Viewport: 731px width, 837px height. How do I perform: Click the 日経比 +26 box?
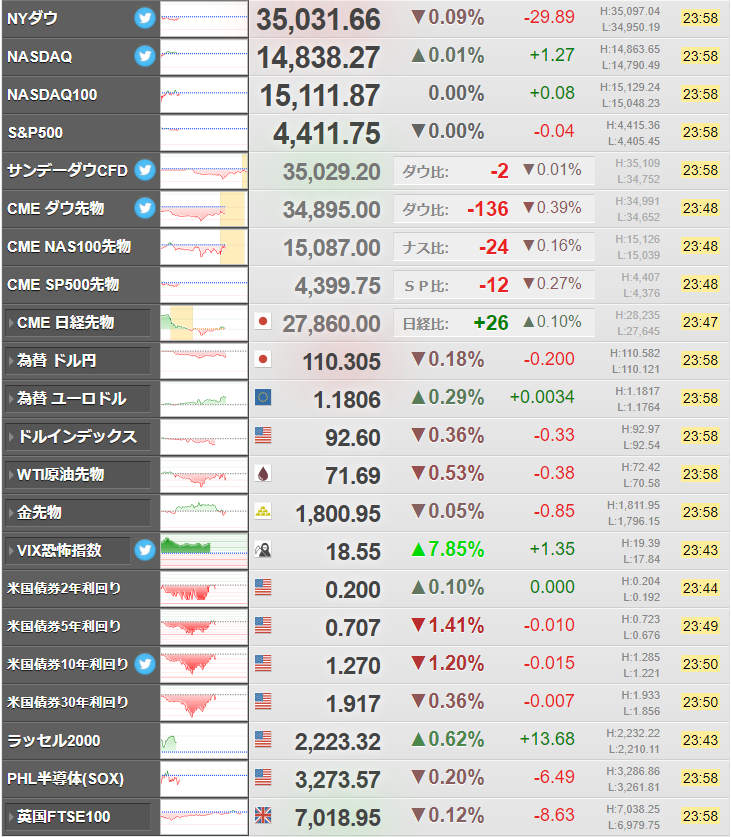coord(494,322)
